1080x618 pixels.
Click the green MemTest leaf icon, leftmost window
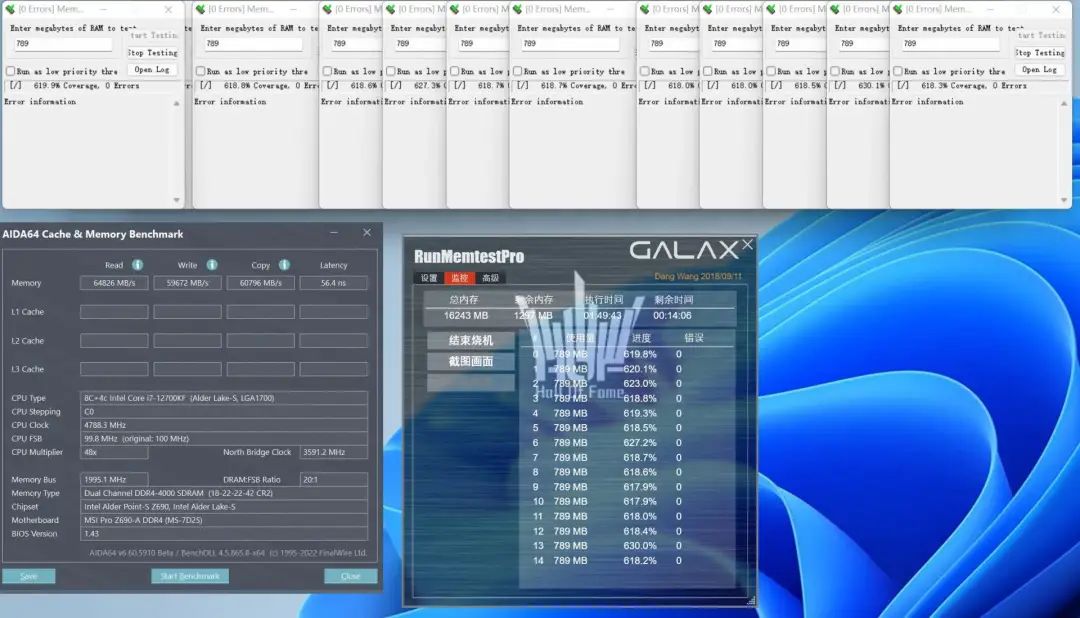(8, 9)
